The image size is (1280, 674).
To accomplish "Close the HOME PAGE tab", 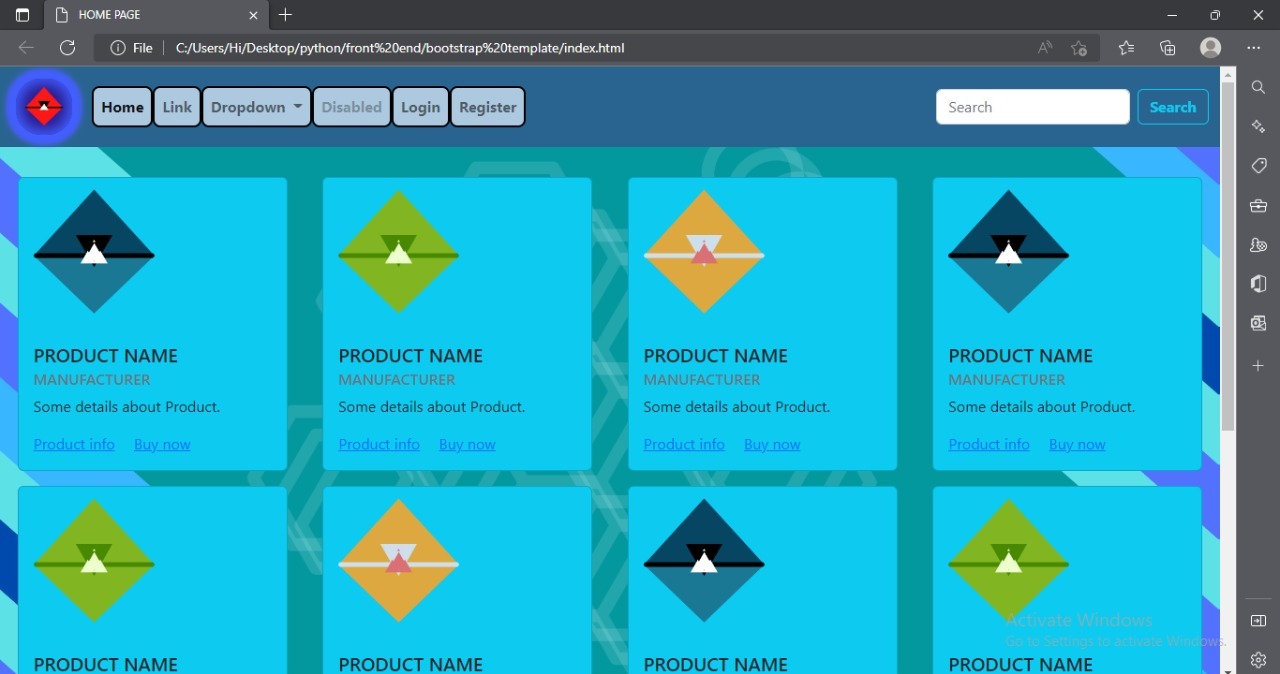I will (x=254, y=15).
